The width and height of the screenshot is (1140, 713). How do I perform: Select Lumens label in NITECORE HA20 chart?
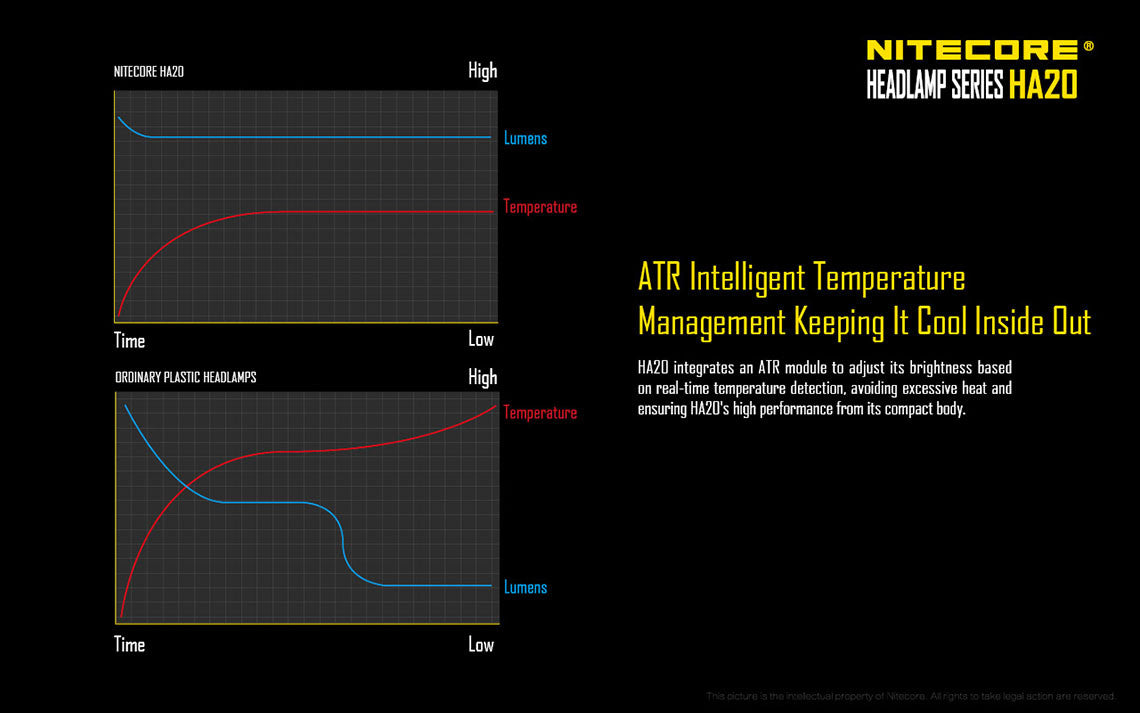(x=525, y=138)
